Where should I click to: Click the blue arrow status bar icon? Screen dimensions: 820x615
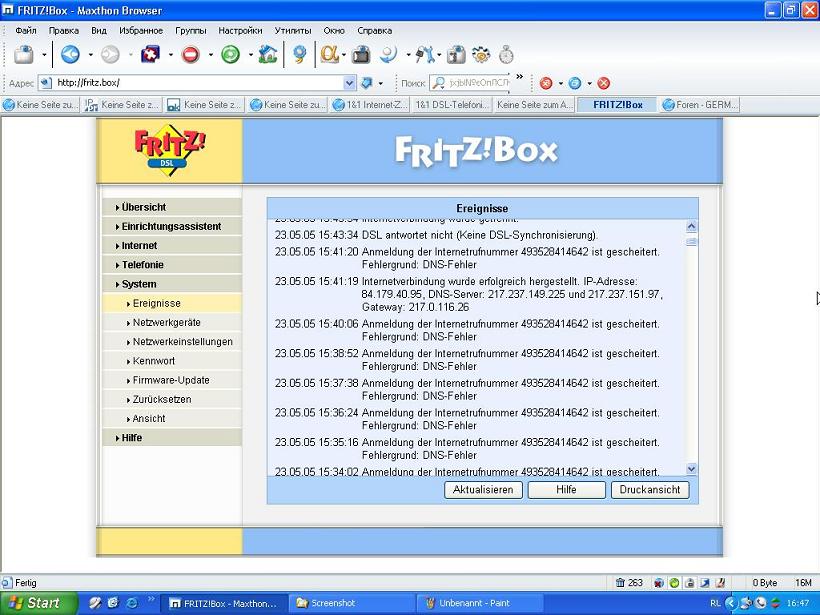pos(705,583)
